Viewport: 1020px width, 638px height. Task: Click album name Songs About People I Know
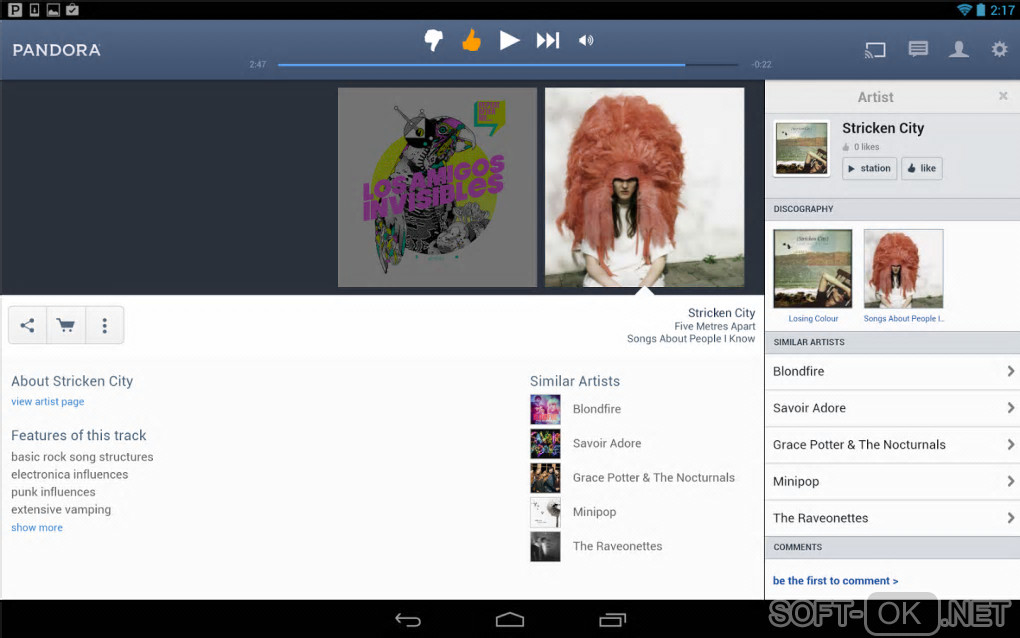pyautogui.click(x=691, y=339)
